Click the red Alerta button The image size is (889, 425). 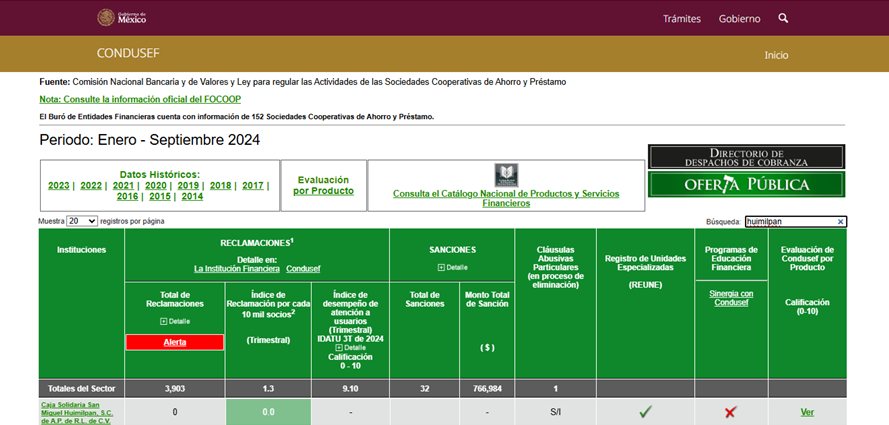pyautogui.click(x=174, y=342)
